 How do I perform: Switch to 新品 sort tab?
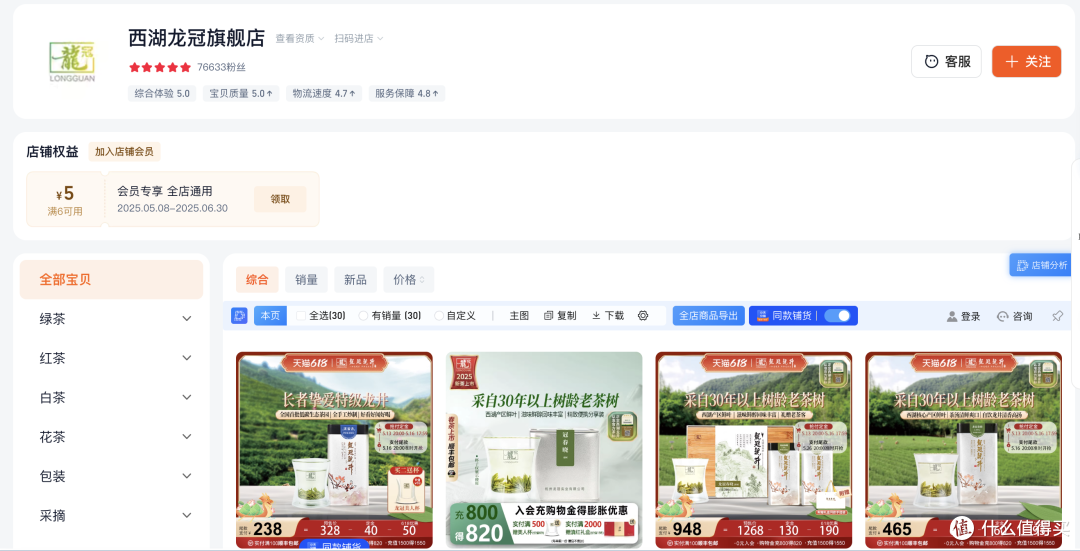(355, 280)
